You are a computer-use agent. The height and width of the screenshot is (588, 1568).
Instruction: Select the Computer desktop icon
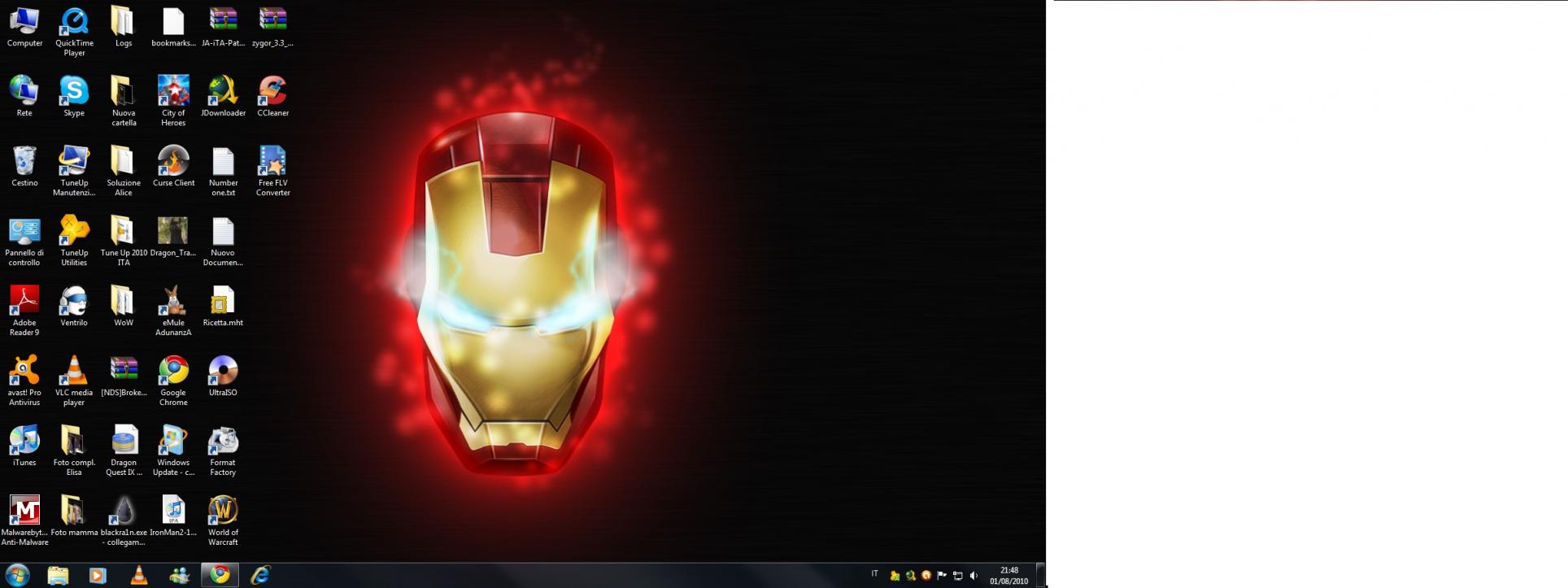[x=24, y=28]
